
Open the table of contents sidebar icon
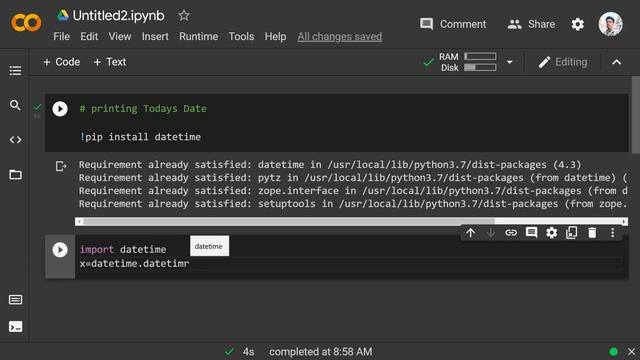pyautogui.click(x=15, y=71)
